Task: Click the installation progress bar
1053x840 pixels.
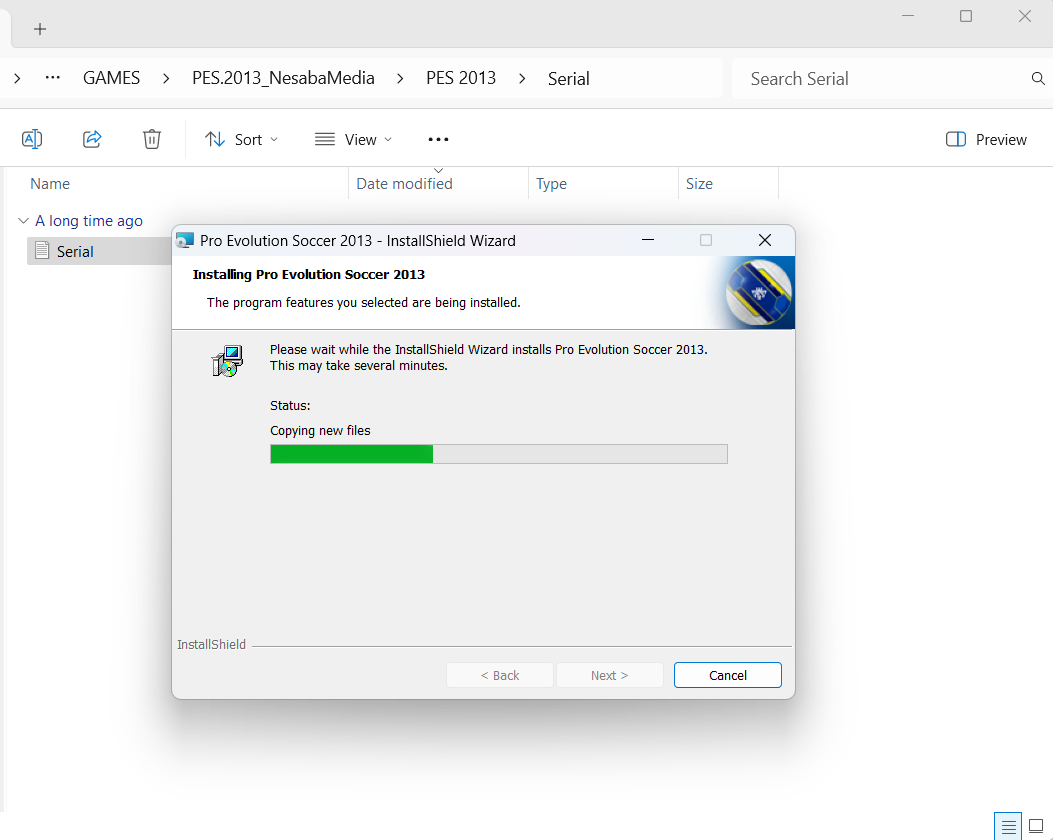Action: [x=499, y=454]
